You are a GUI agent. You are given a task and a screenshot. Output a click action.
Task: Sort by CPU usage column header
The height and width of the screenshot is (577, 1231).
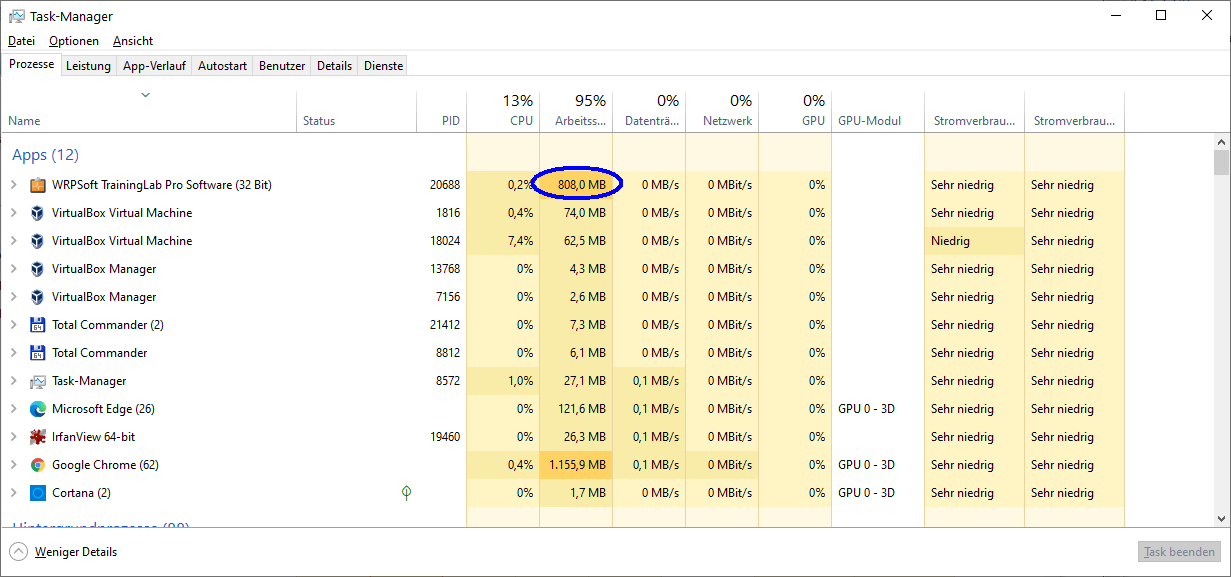point(503,111)
